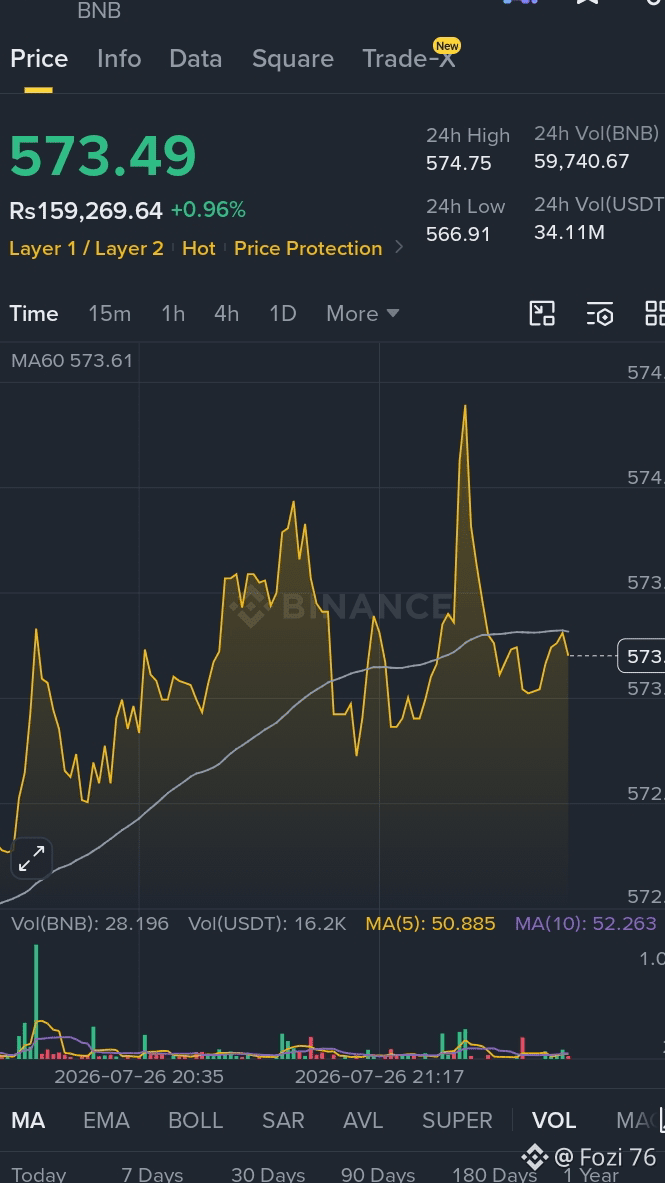
Task: Tap the Hot tag
Action: (x=199, y=248)
